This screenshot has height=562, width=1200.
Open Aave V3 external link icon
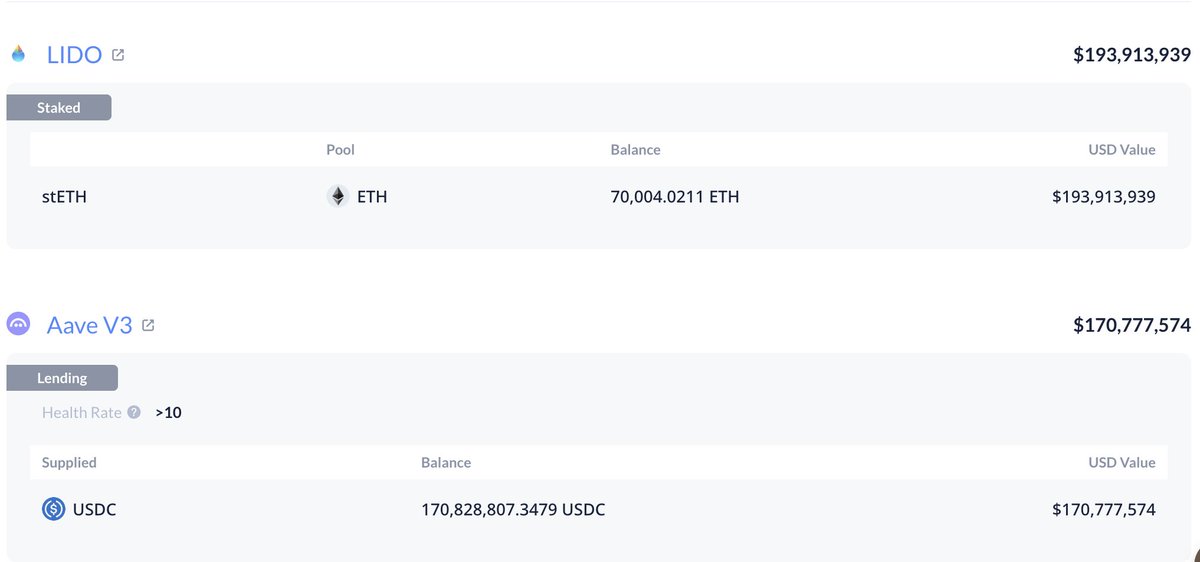pyautogui.click(x=148, y=325)
